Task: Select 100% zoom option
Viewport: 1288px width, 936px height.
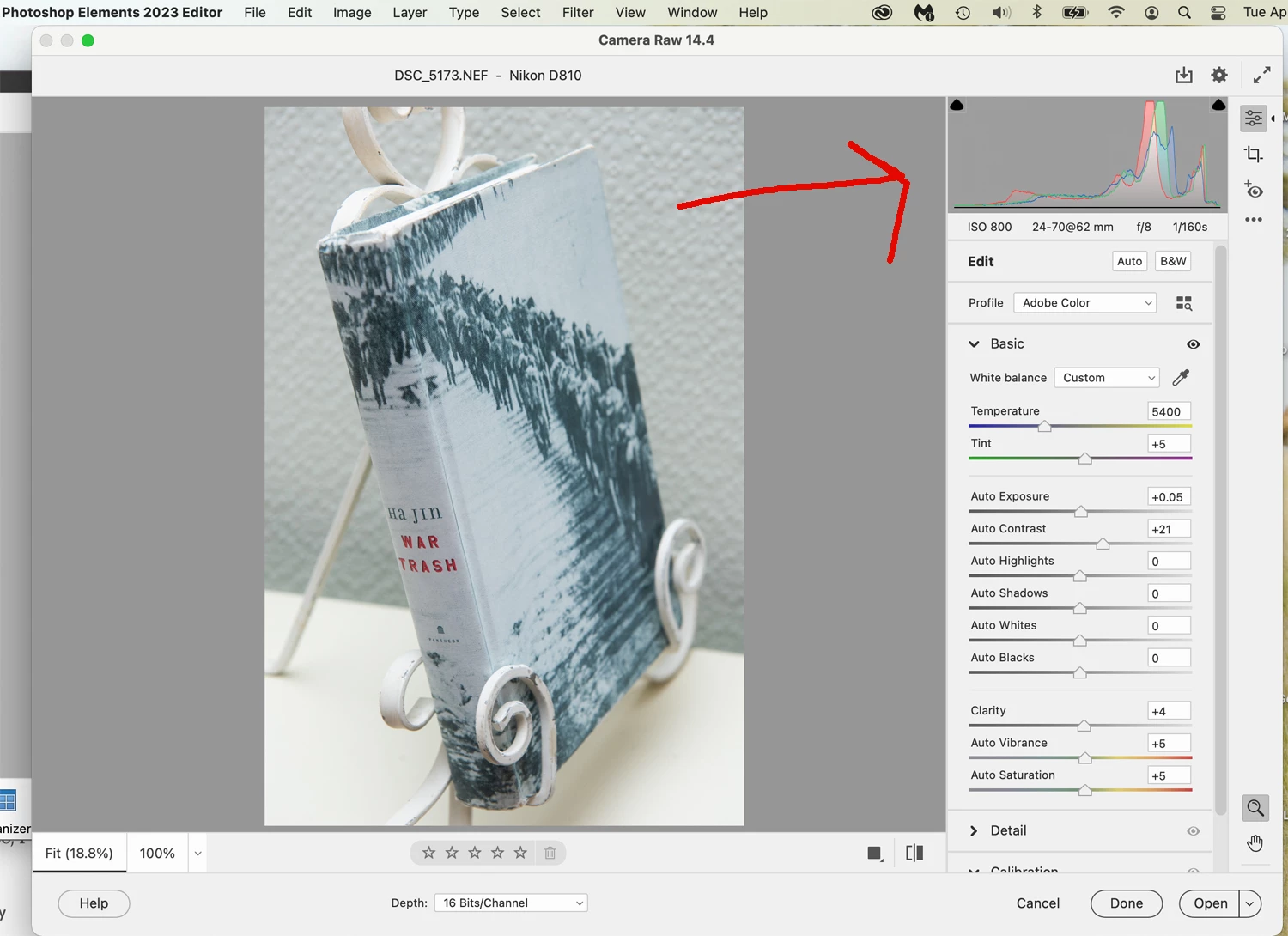Action: click(x=157, y=854)
